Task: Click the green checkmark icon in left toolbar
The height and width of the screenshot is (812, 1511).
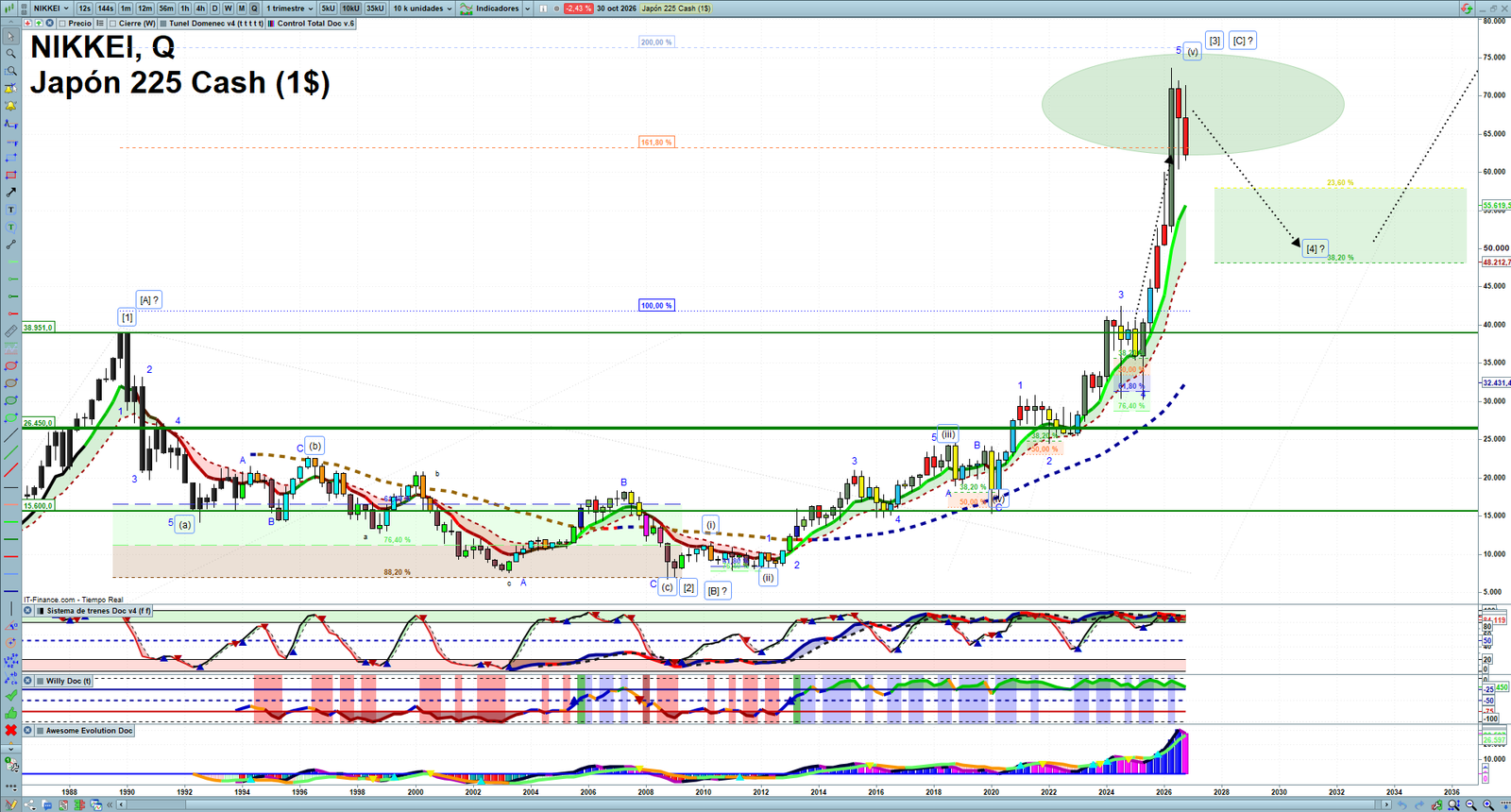Action: pos(10,695)
